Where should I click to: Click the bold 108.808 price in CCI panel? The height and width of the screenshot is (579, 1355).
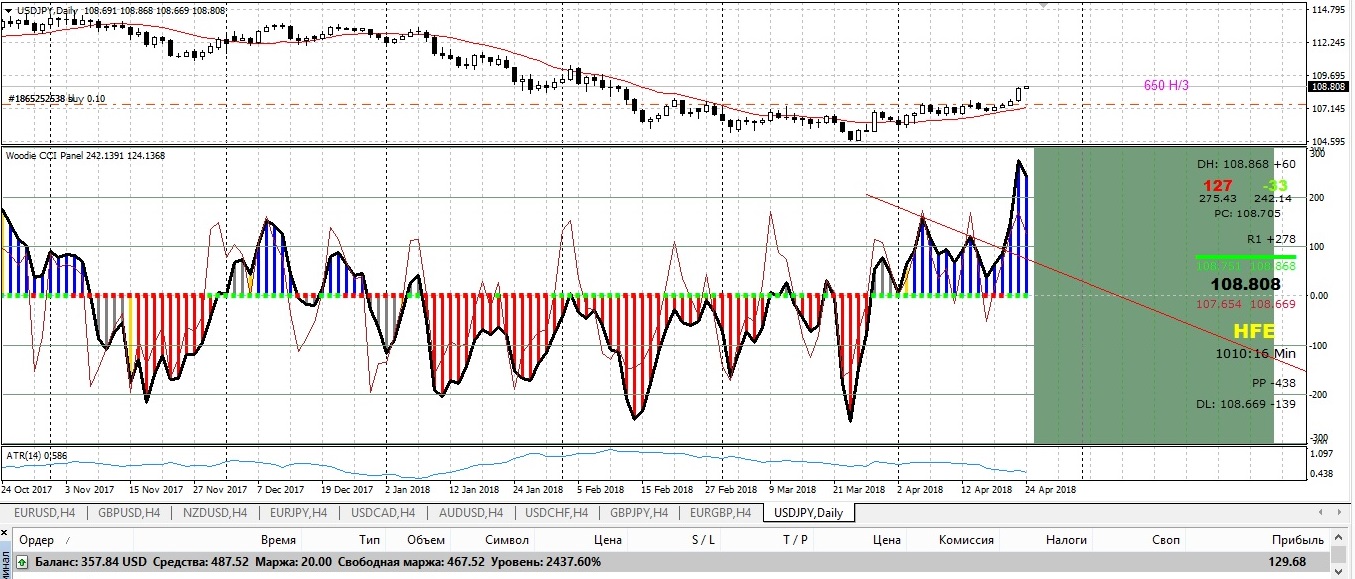pyautogui.click(x=1246, y=284)
